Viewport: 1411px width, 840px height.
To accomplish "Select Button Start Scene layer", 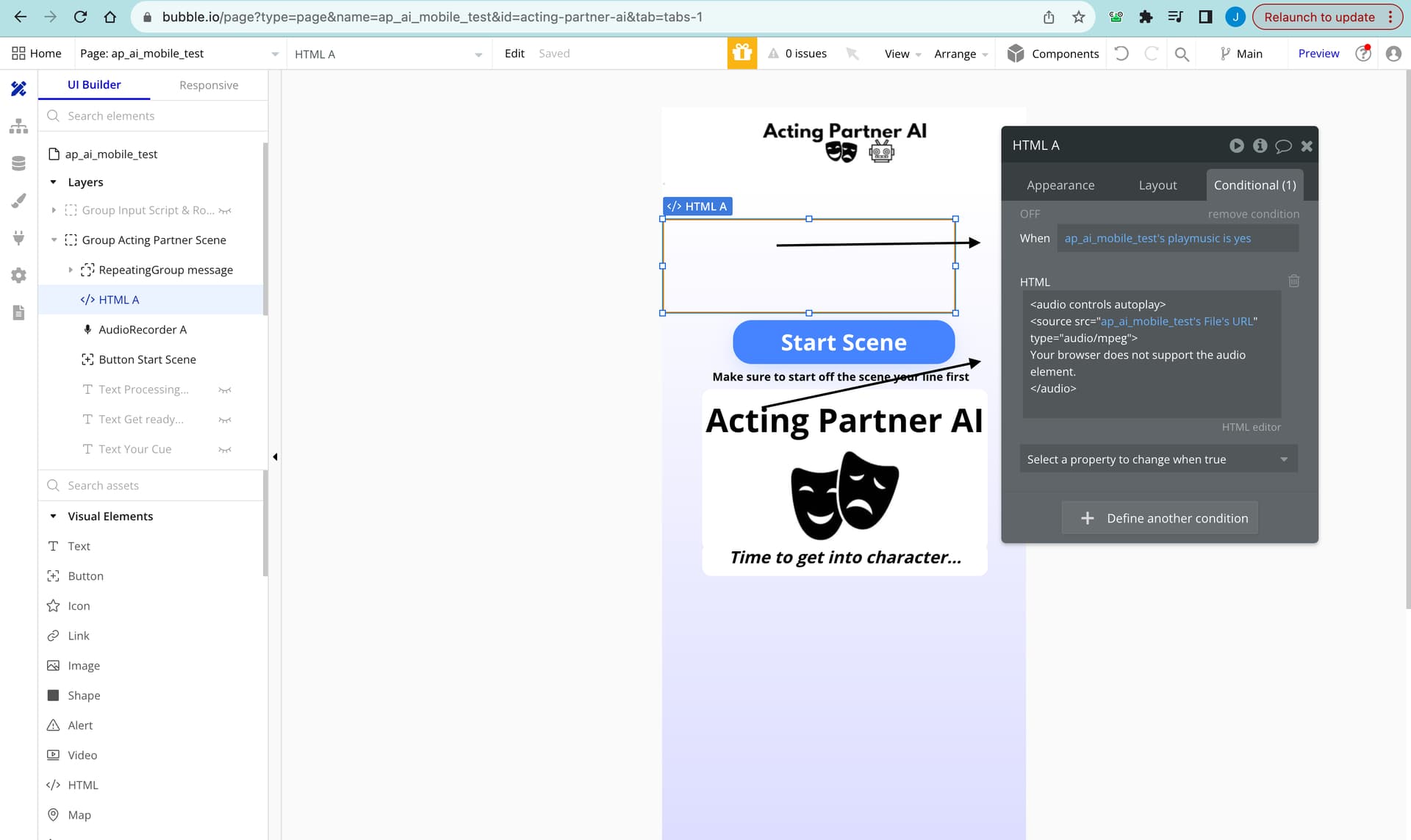I will 147,359.
